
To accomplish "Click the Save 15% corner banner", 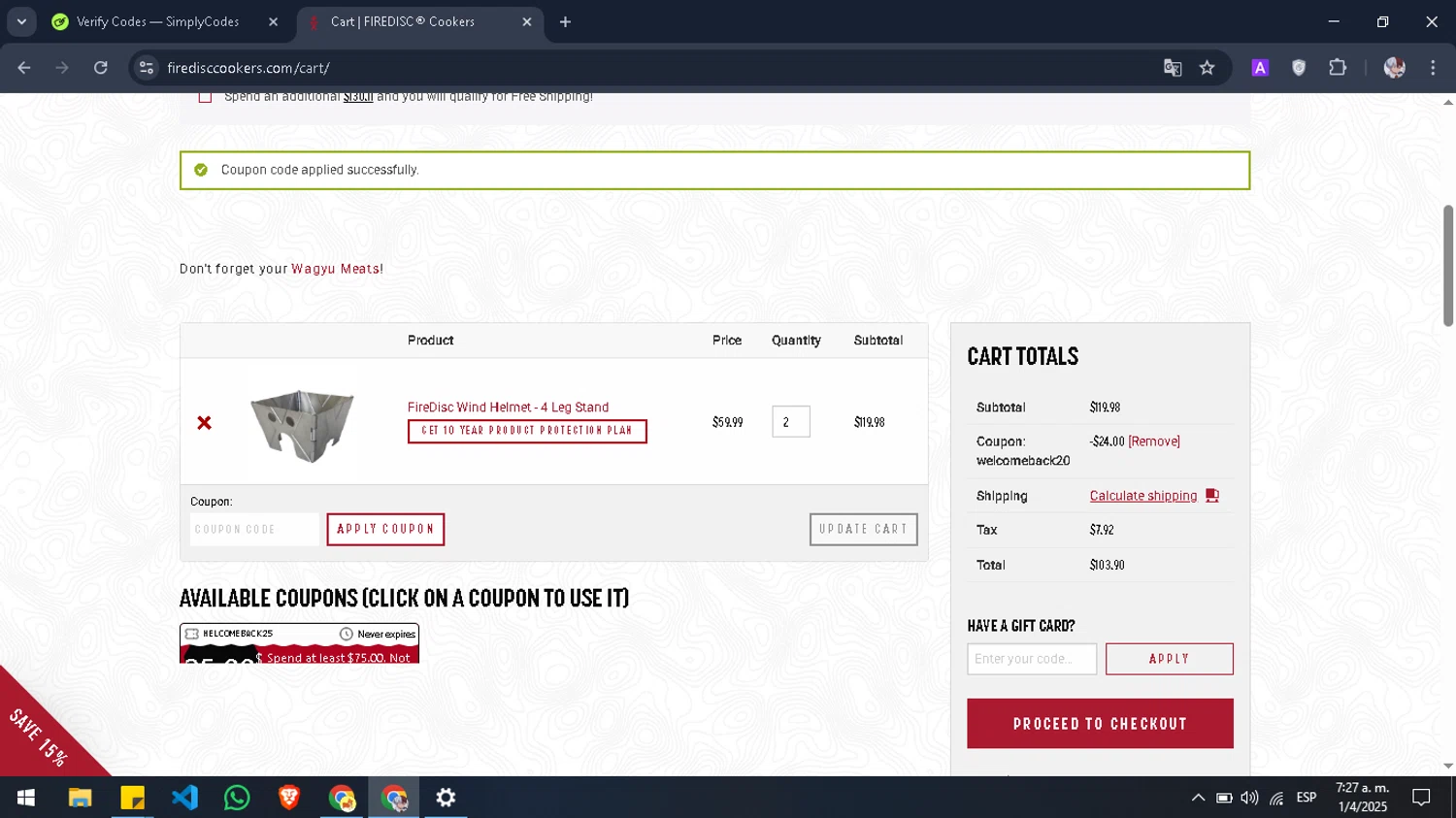I will pyautogui.click(x=41, y=736).
